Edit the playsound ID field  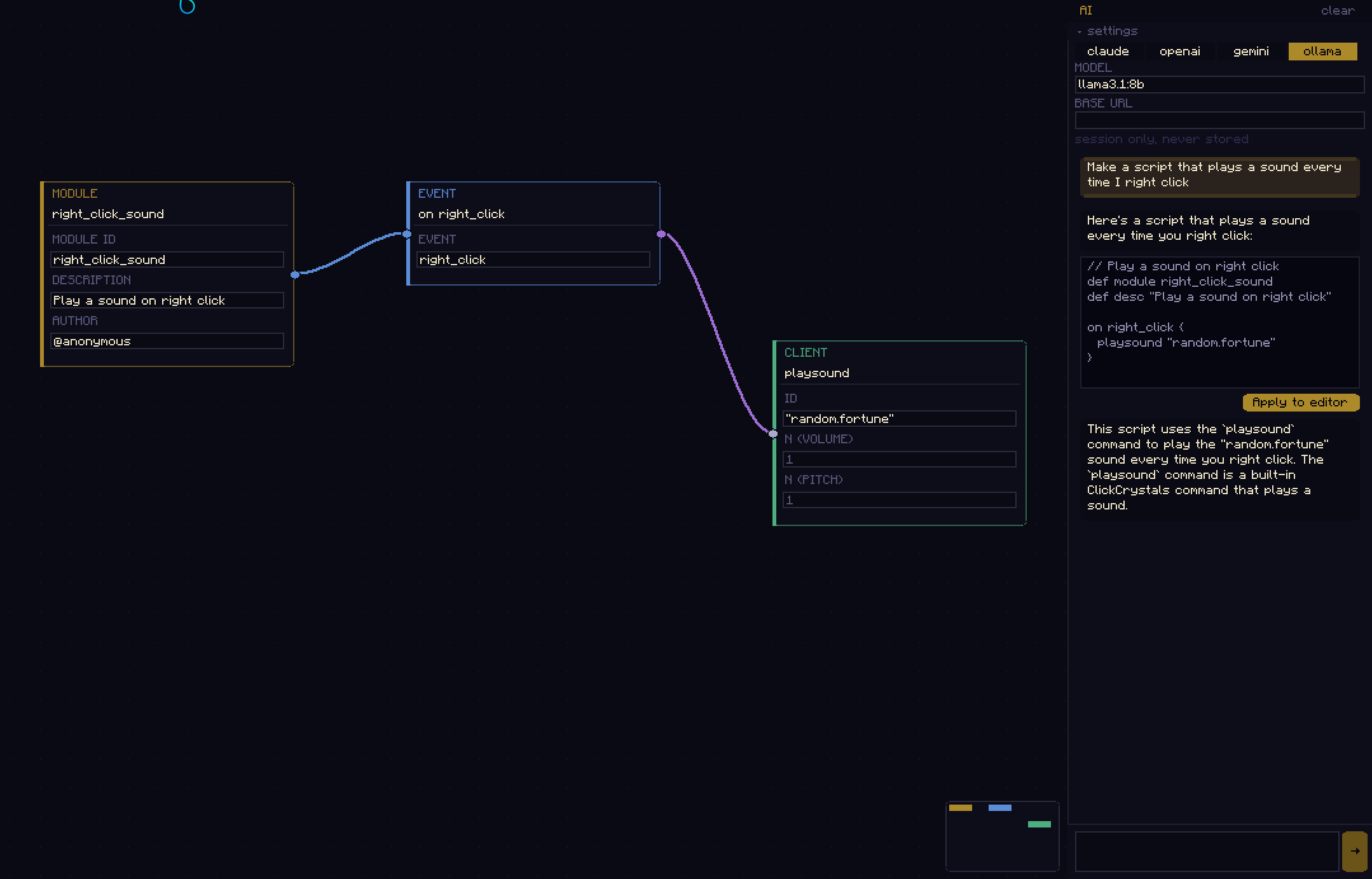click(x=900, y=419)
